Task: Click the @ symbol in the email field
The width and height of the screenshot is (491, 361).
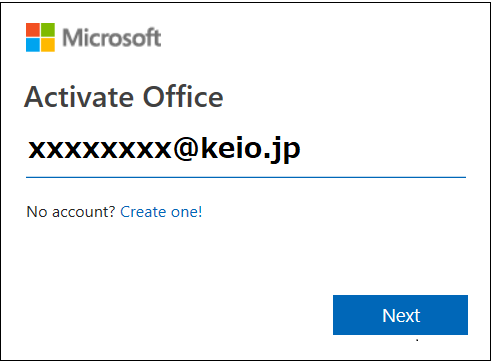Action: pyautogui.click(x=186, y=149)
